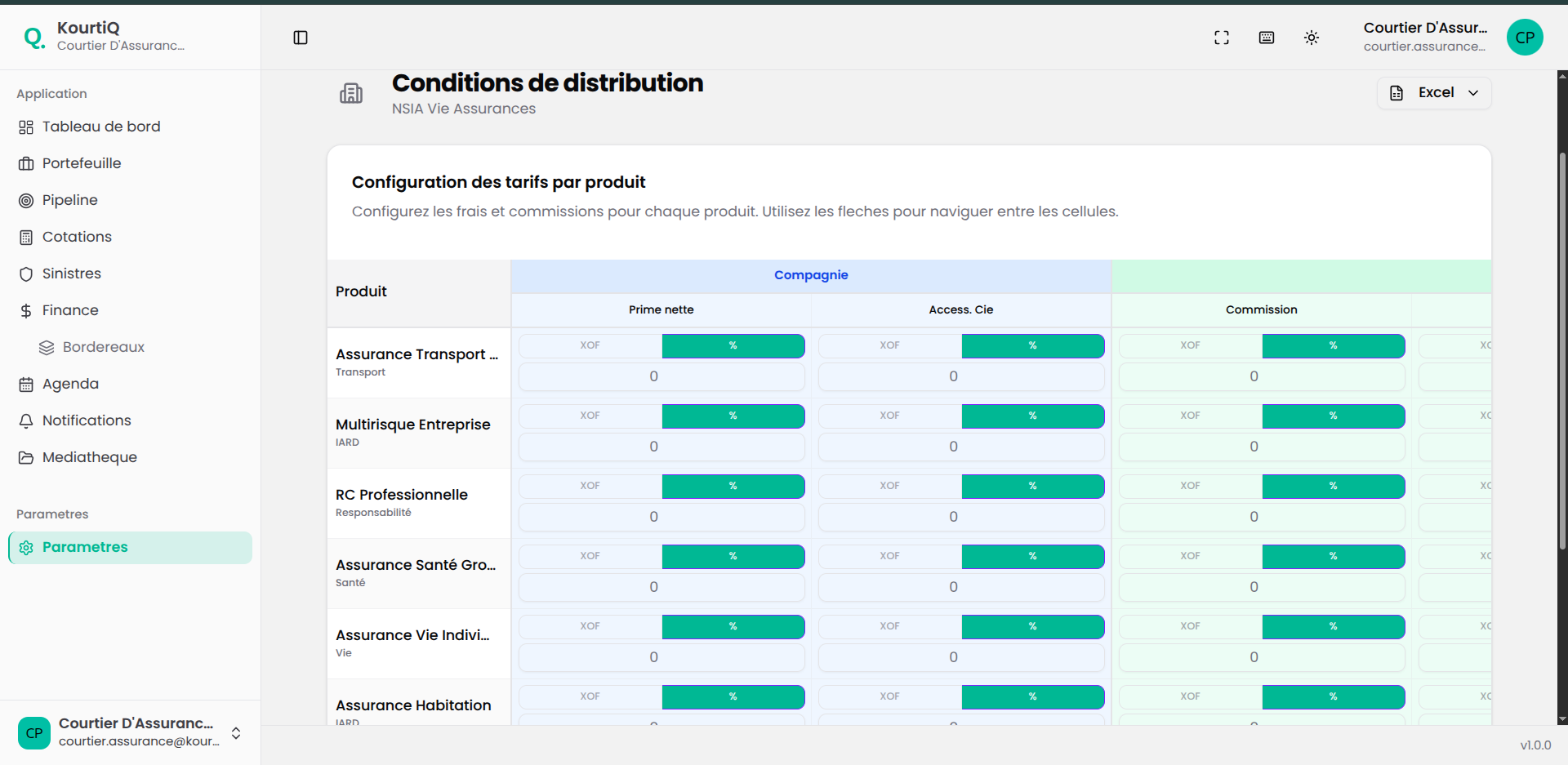
Task: Open the Cotations menu entry
Action: pos(77,237)
